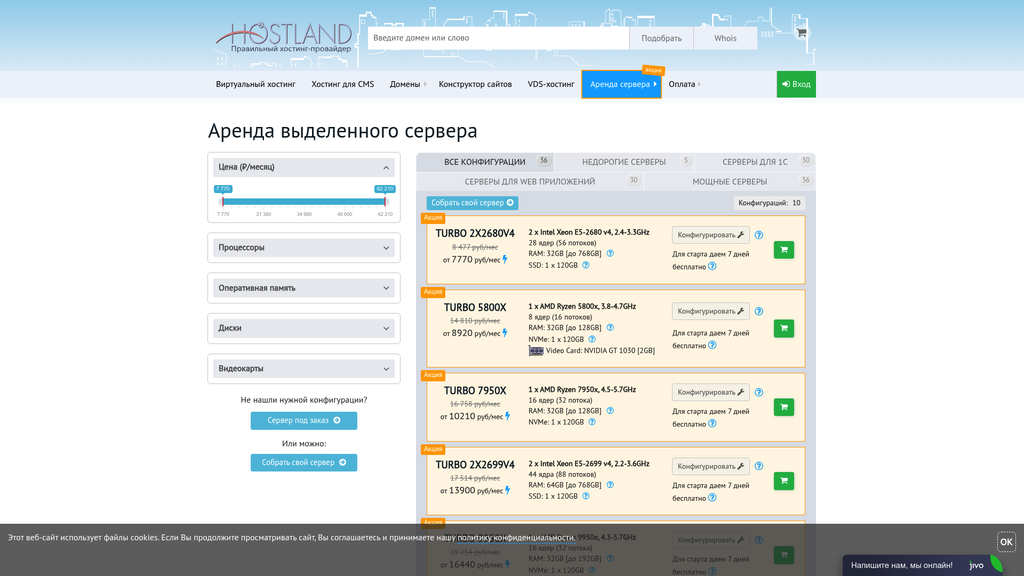This screenshot has width=1024, height=576.
Task: Expand the Диски filter dropdown
Action: click(303, 328)
